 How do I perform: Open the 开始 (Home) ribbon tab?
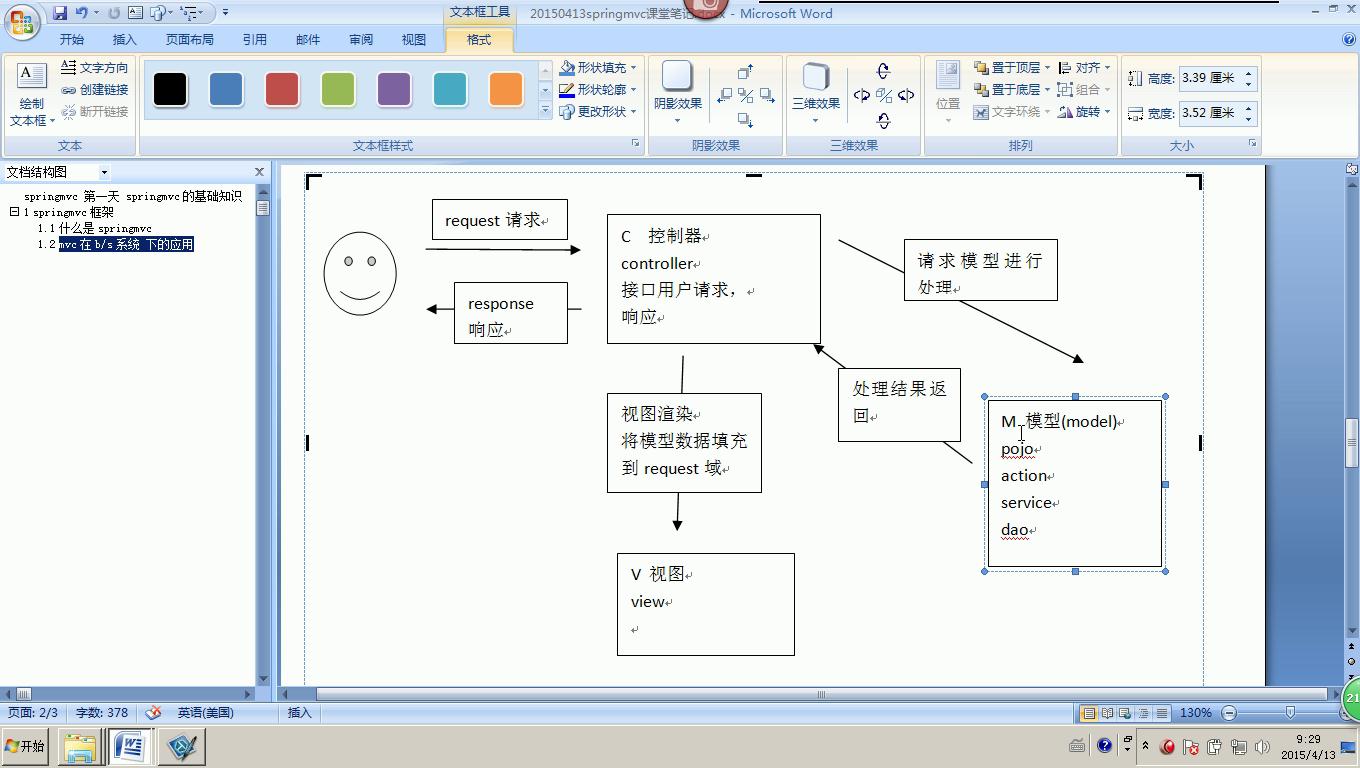[72, 40]
